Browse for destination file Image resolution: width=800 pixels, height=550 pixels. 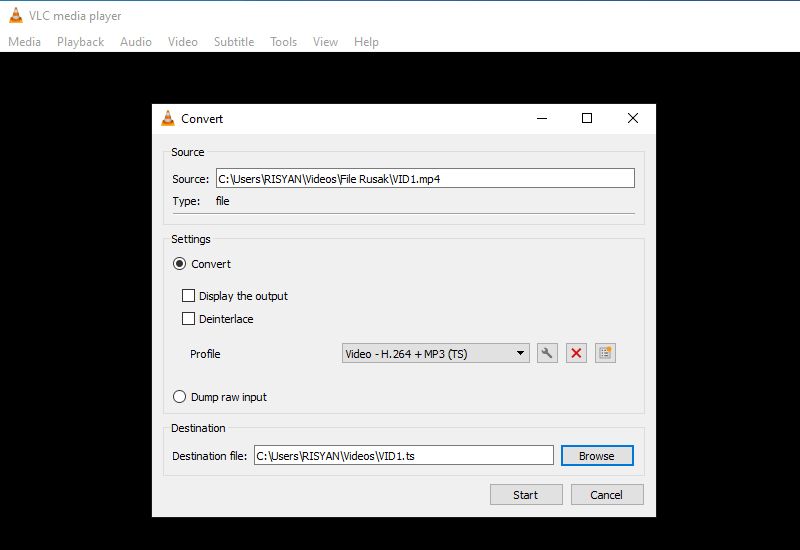(x=597, y=456)
